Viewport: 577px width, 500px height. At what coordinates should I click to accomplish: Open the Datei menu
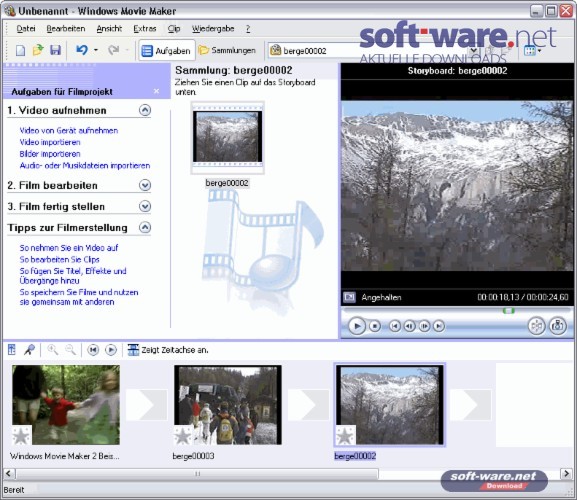click(x=26, y=28)
